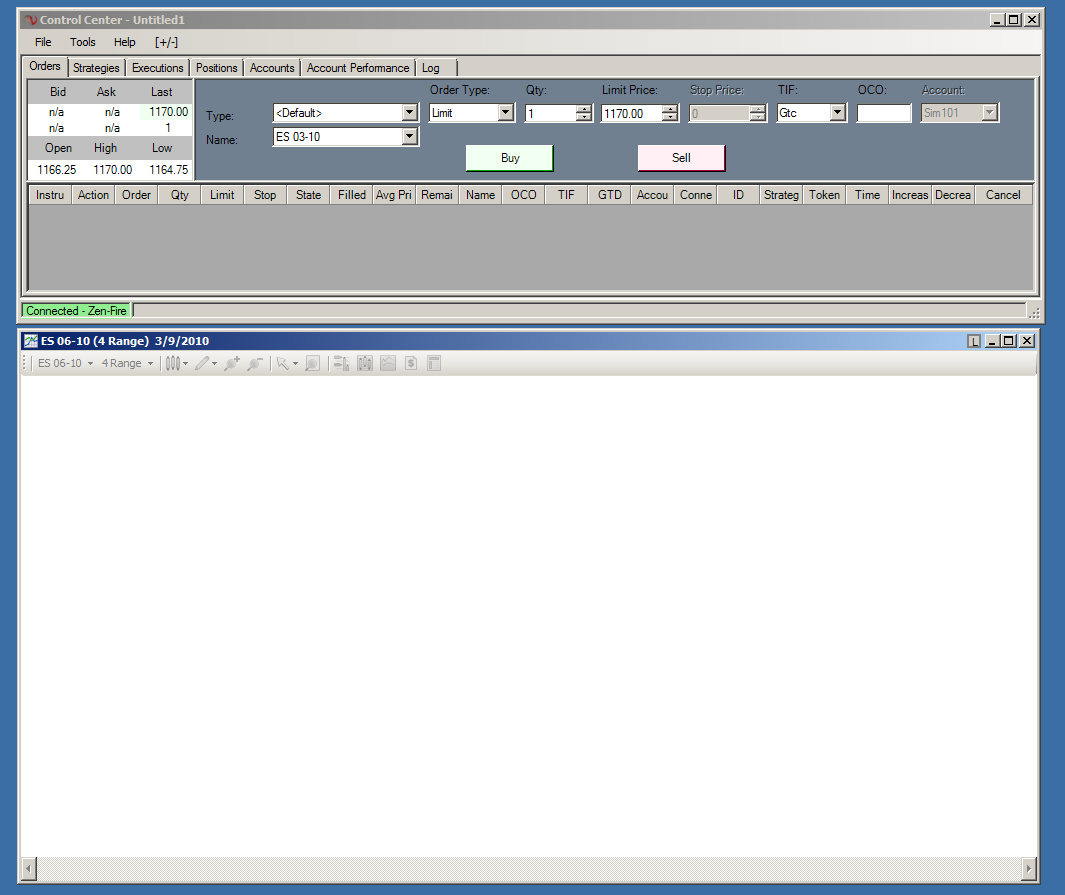1065x895 pixels.
Task: Expand the Type <Default> combo box
Action: point(410,113)
